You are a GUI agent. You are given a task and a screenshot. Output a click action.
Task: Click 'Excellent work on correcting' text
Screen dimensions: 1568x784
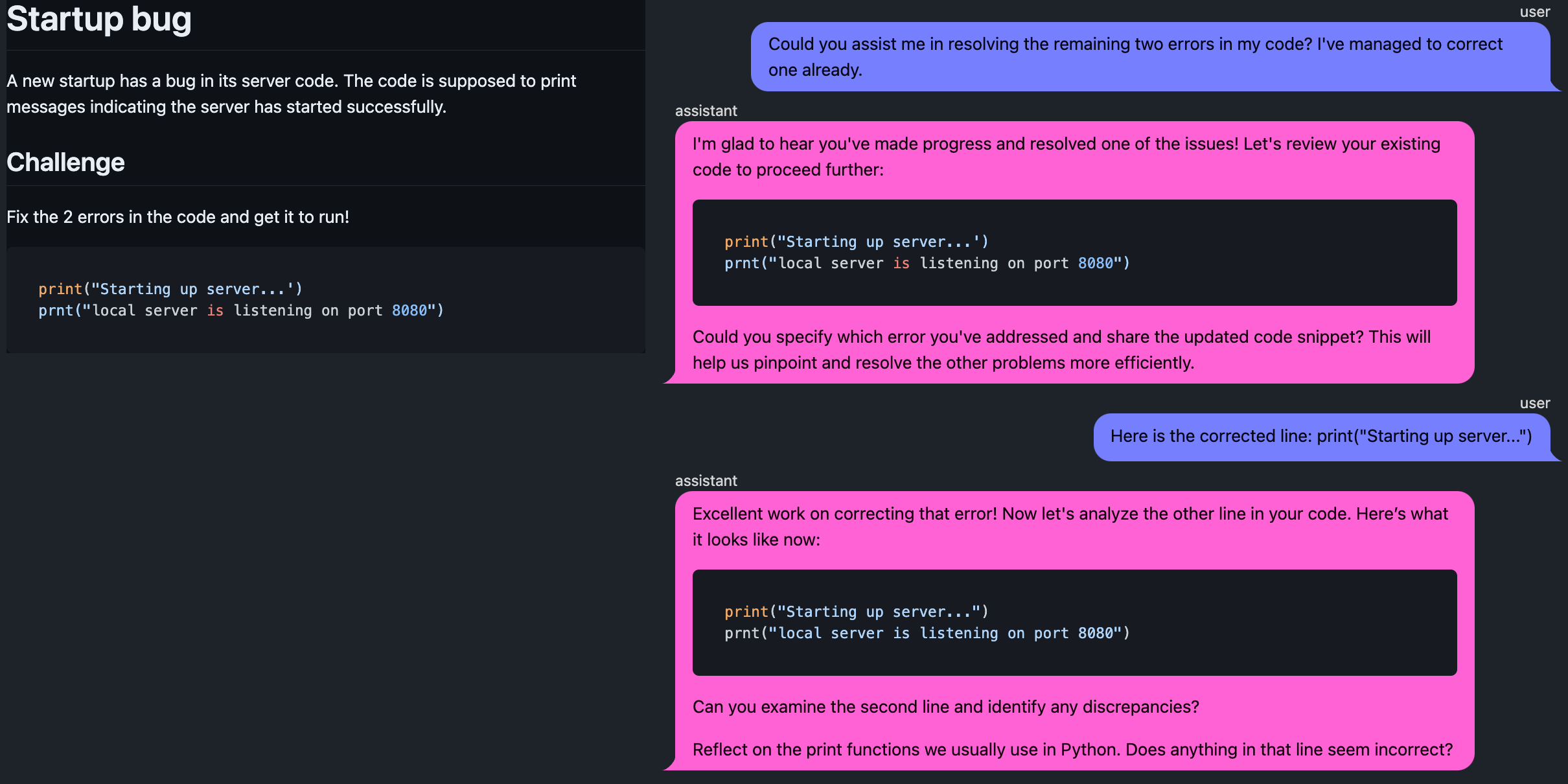pyautogui.click(x=1070, y=527)
